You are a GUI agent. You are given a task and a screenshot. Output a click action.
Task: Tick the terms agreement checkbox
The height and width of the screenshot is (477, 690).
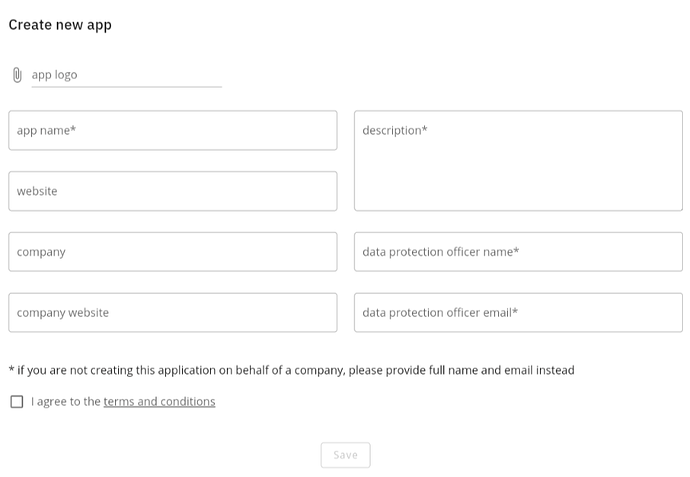click(x=17, y=402)
